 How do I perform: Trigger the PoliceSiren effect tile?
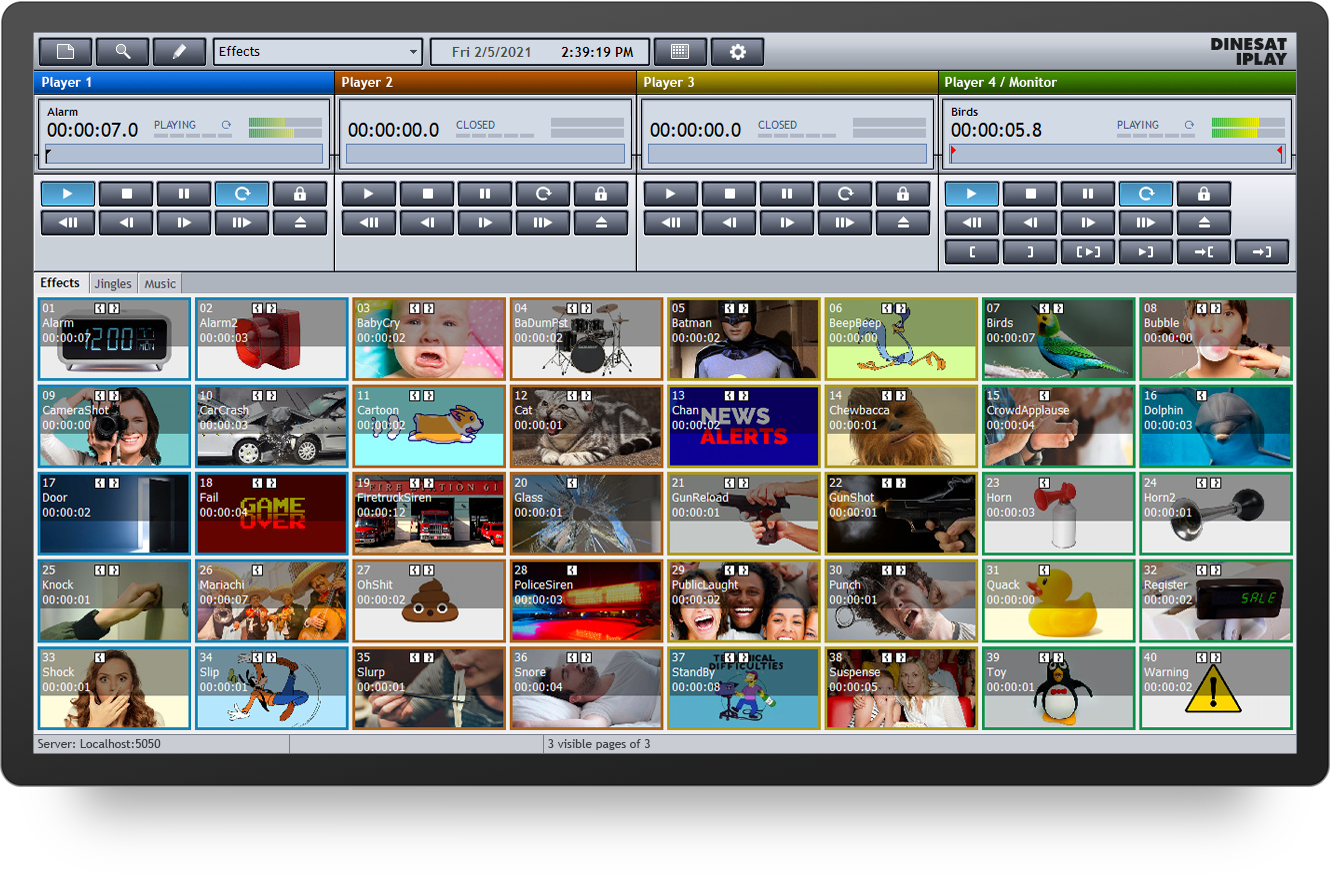[x=587, y=601]
